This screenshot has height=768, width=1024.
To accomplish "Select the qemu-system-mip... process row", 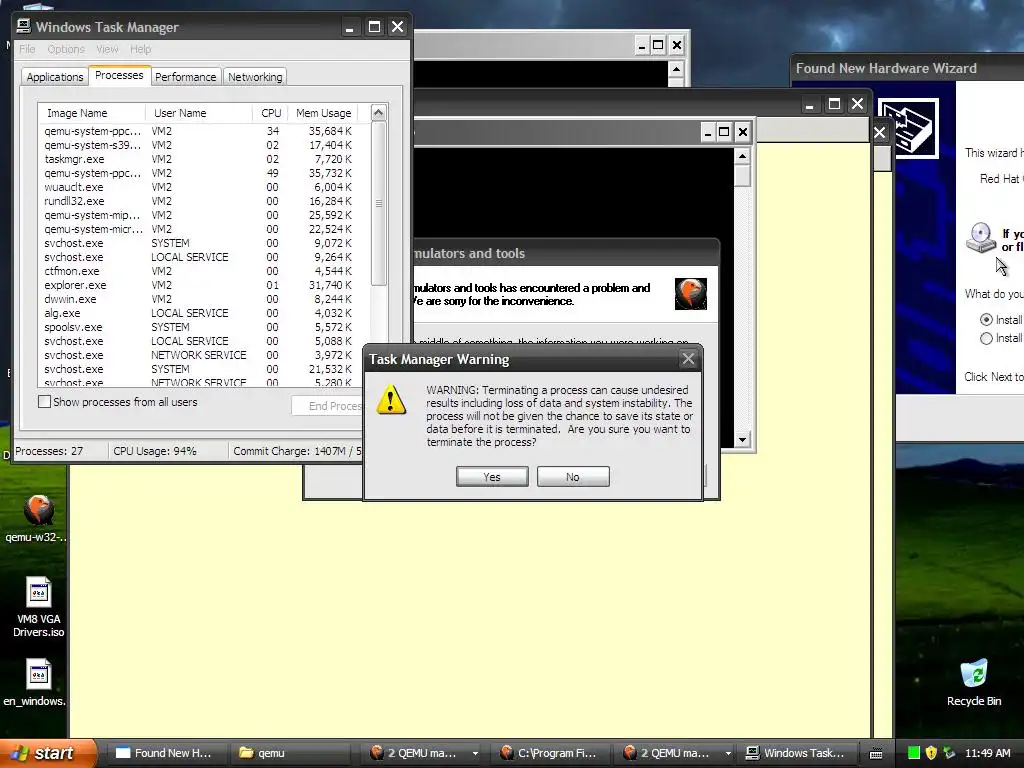I will pos(199,215).
